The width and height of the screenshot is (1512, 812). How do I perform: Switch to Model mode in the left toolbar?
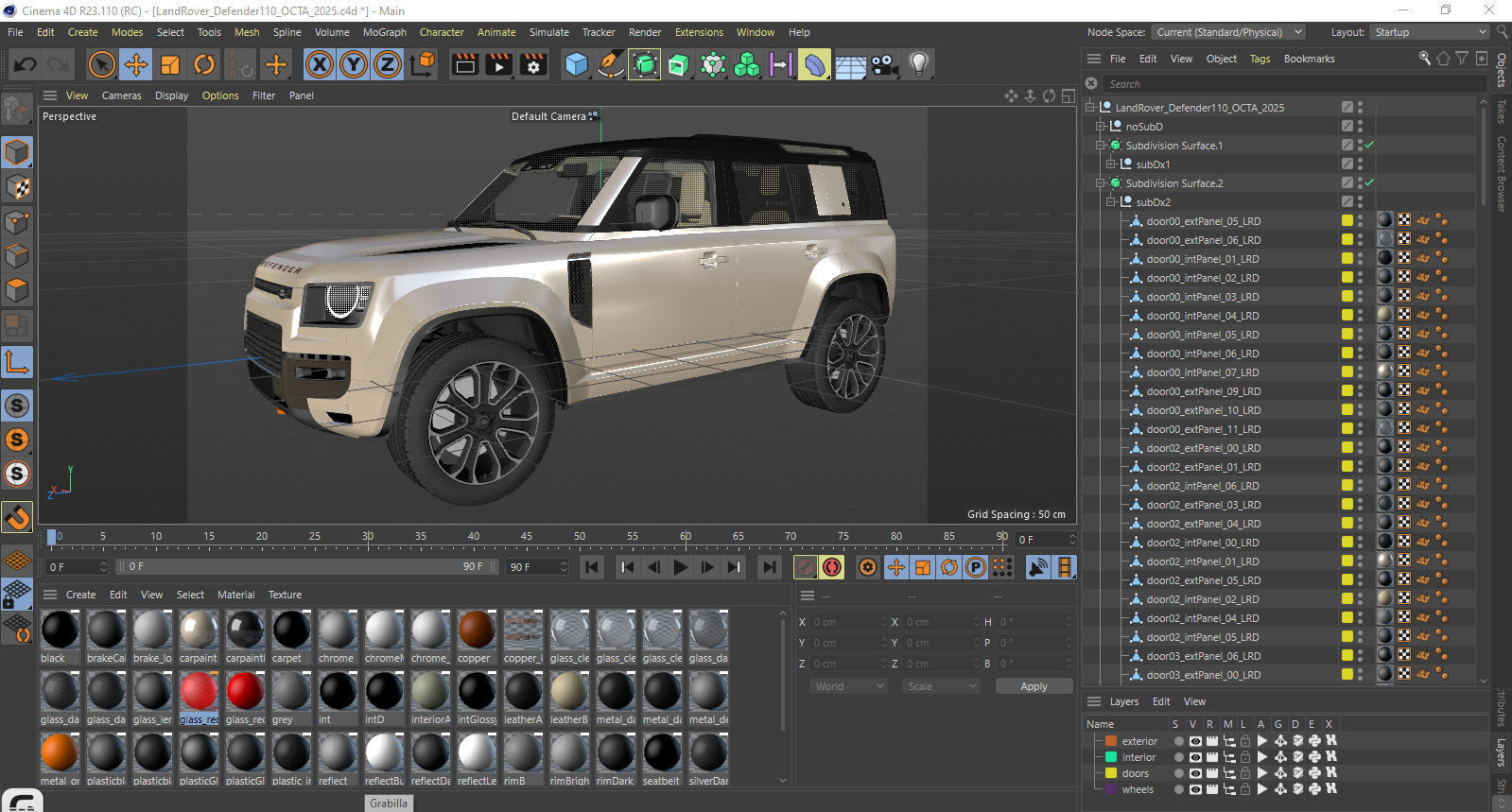tap(17, 152)
